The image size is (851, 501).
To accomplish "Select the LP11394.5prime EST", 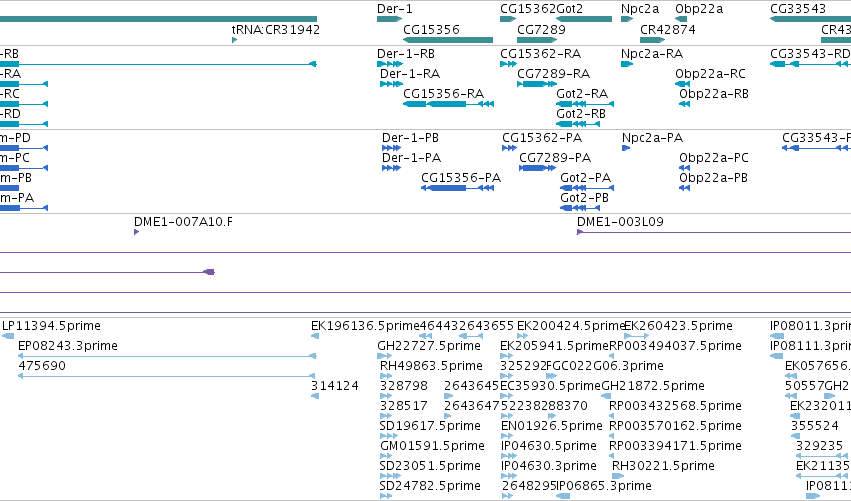I will (x=8, y=336).
